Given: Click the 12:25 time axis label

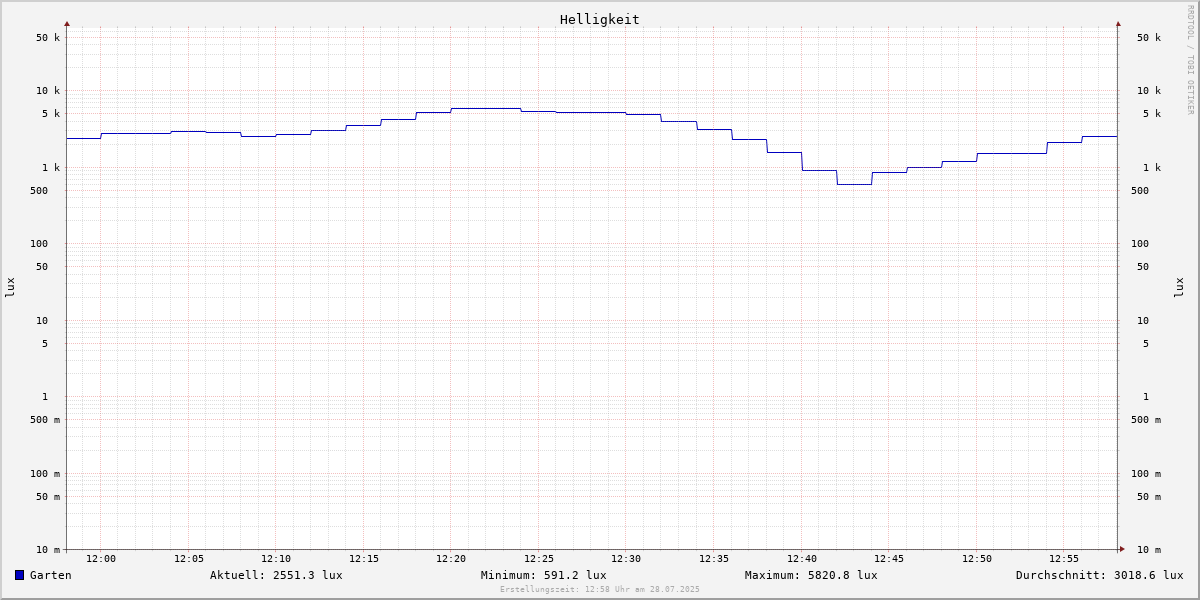Looking at the screenshot, I should tap(539, 559).
